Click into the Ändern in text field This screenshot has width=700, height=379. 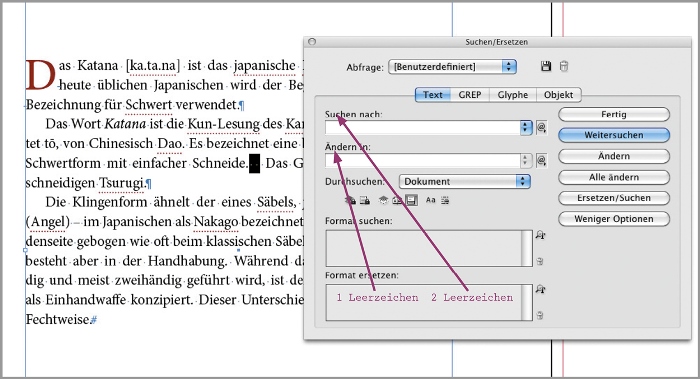[x=423, y=160]
